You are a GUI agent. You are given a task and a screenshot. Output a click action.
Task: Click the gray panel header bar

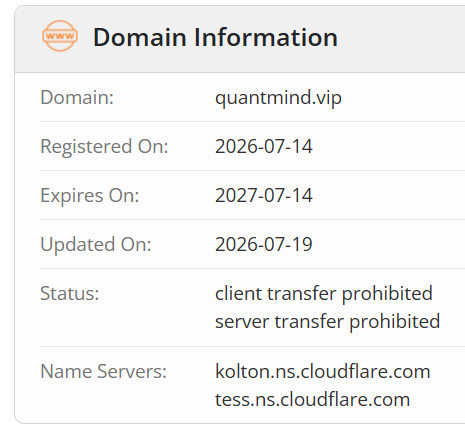coord(240,39)
